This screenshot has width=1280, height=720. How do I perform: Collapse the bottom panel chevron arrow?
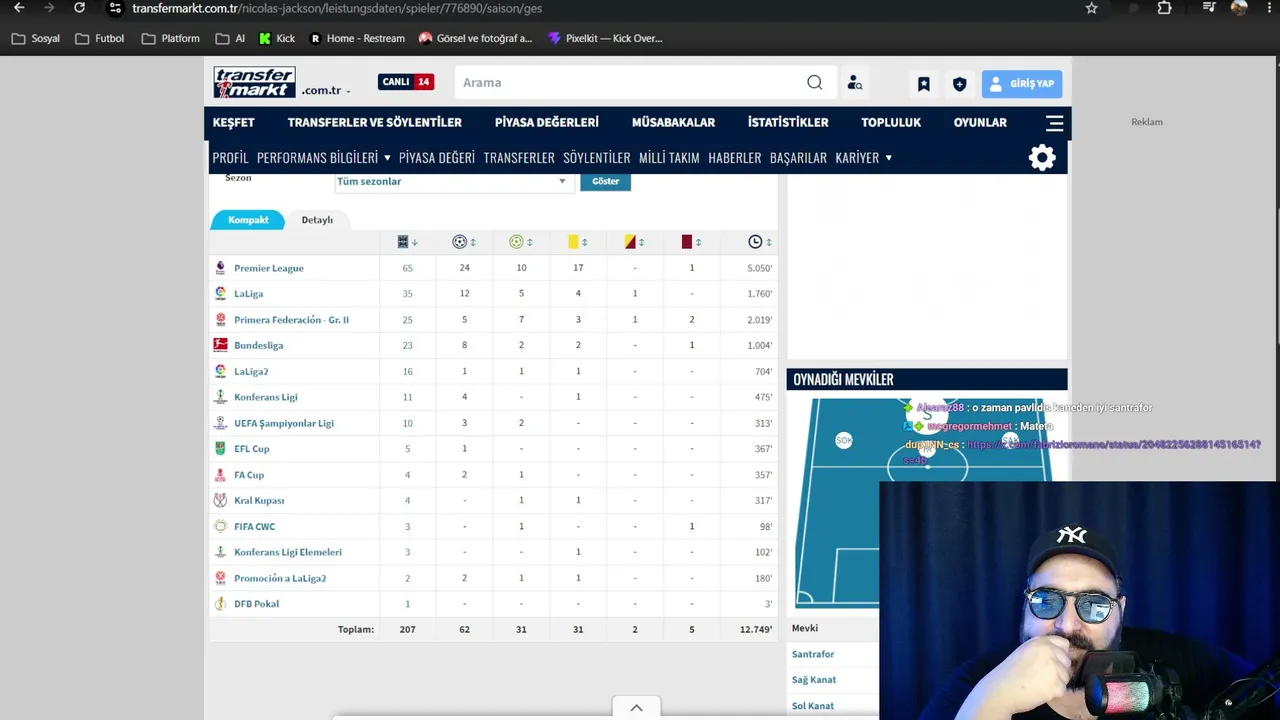pyautogui.click(x=636, y=708)
